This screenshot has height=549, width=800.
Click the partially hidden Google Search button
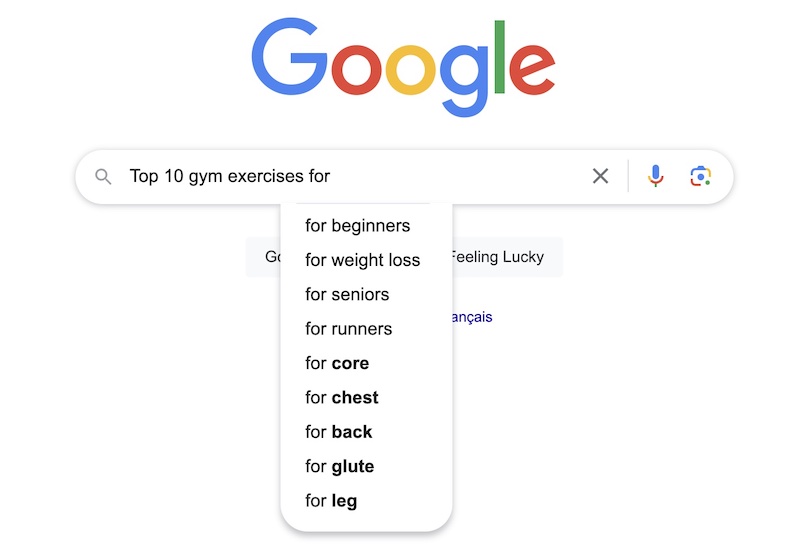[263, 257]
